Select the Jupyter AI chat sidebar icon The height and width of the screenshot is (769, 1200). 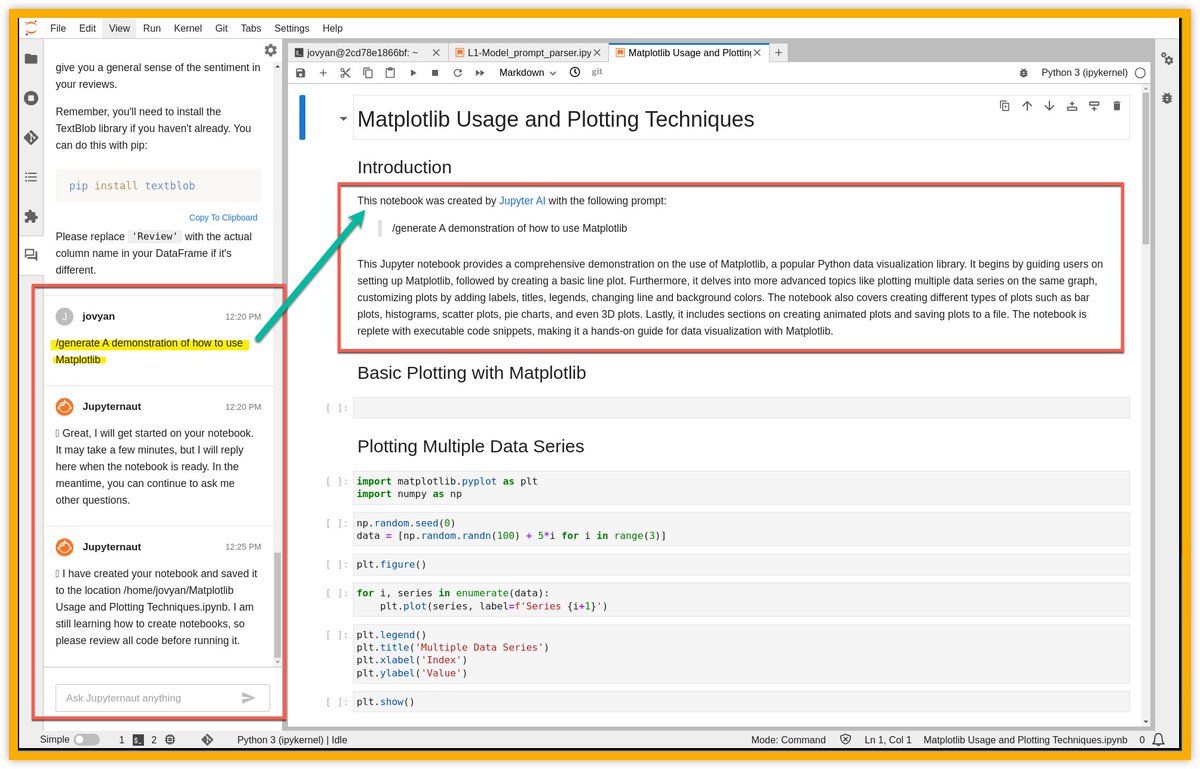pos(31,255)
